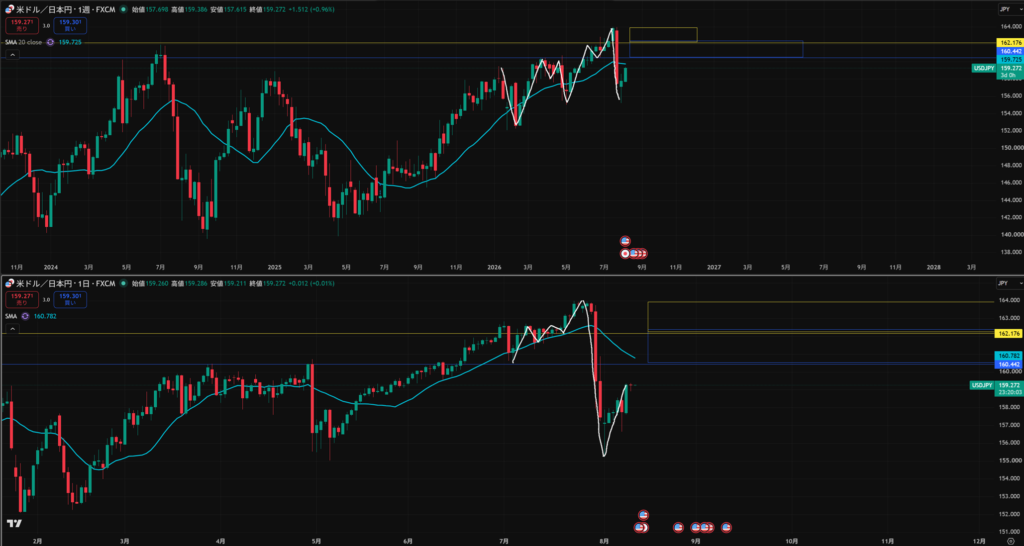The image size is (1024, 546).
Task: Click SMA value 159.725 in weekly legend
Action: tap(70, 42)
